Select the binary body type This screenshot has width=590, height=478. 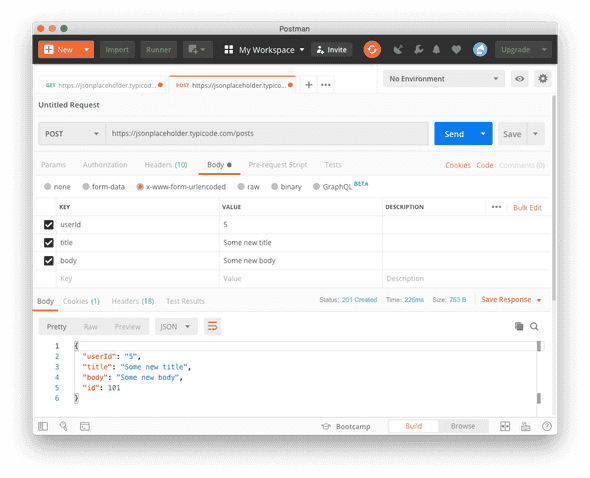pyautogui.click(x=275, y=186)
